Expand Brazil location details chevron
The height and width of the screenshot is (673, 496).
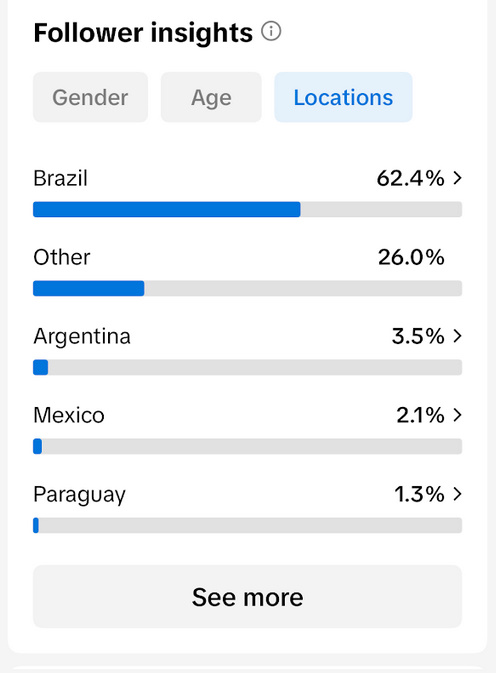[x=458, y=178]
